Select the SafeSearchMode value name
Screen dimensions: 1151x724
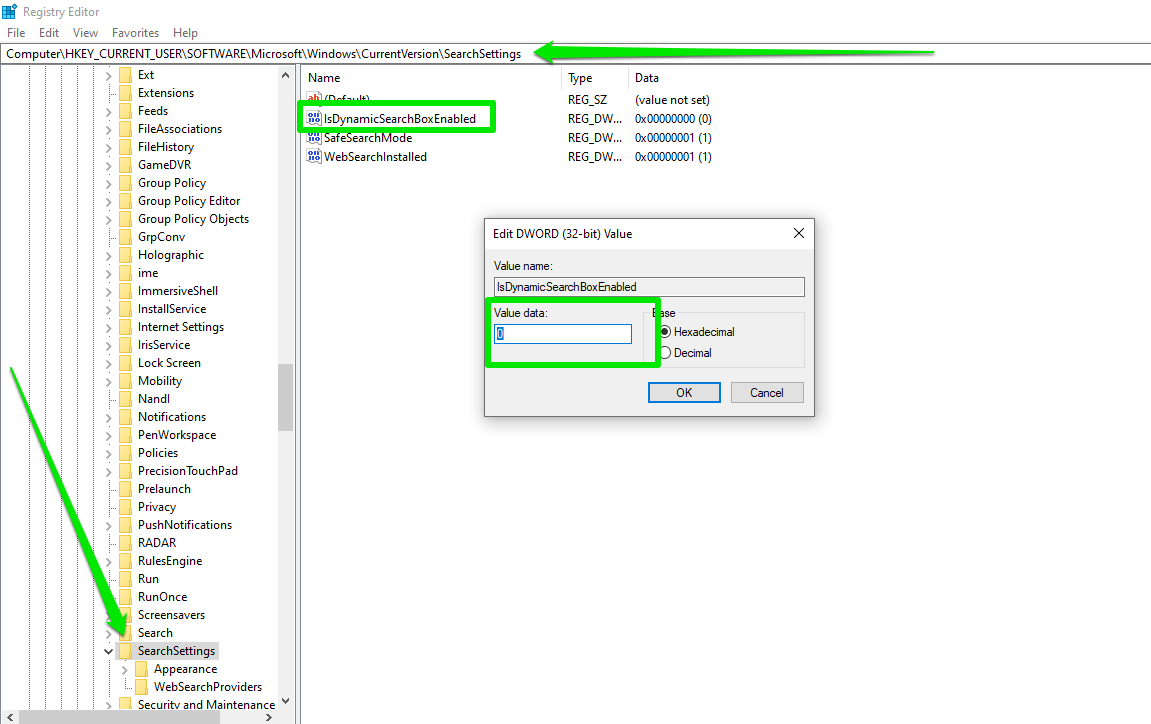pyautogui.click(x=368, y=137)
